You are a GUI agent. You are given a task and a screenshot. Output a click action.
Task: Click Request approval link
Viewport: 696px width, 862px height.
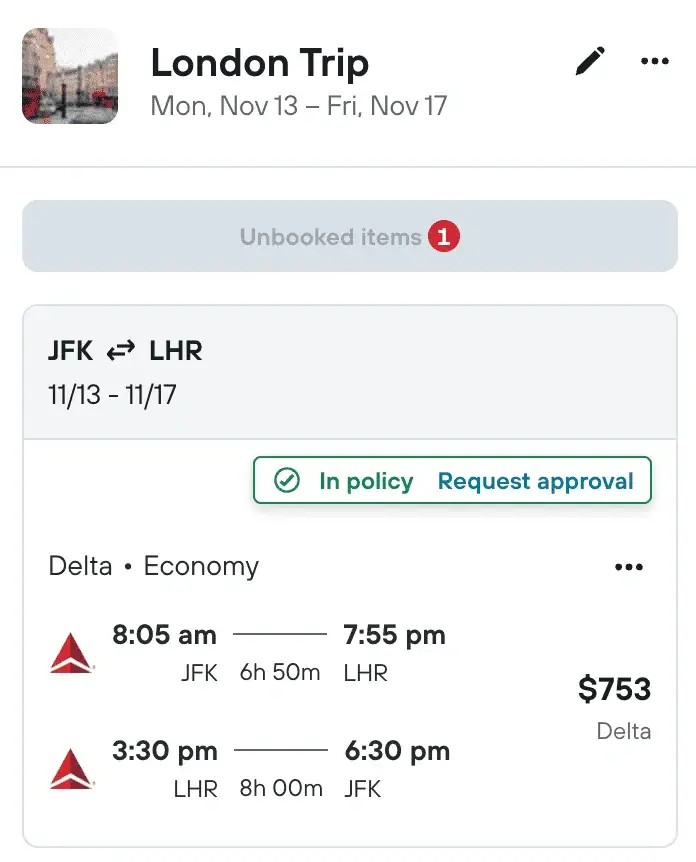[x=536, y=481]
